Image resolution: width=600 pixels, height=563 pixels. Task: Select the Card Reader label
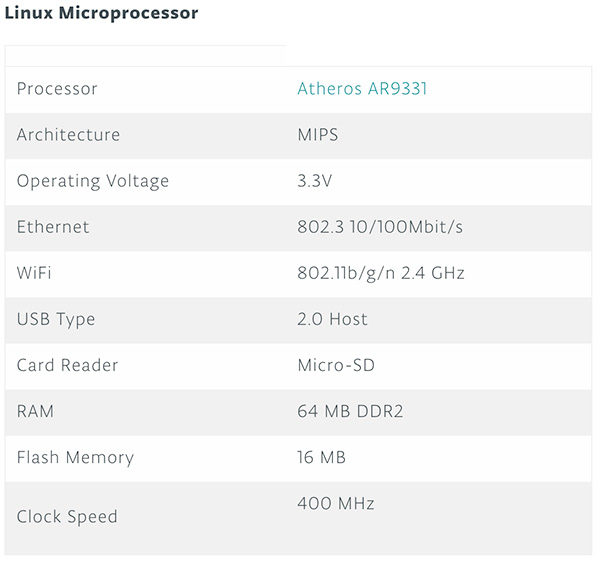(68, 365)
